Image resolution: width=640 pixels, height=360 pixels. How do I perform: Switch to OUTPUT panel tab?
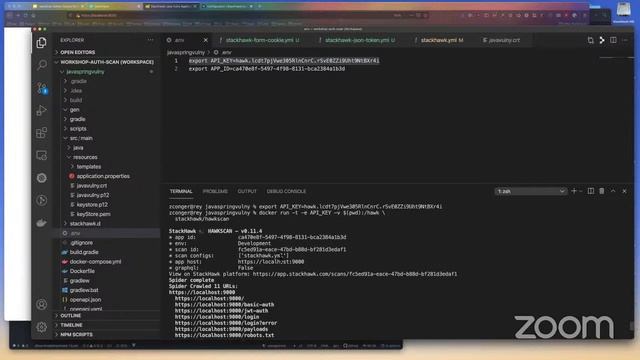[x=247, y=191]
